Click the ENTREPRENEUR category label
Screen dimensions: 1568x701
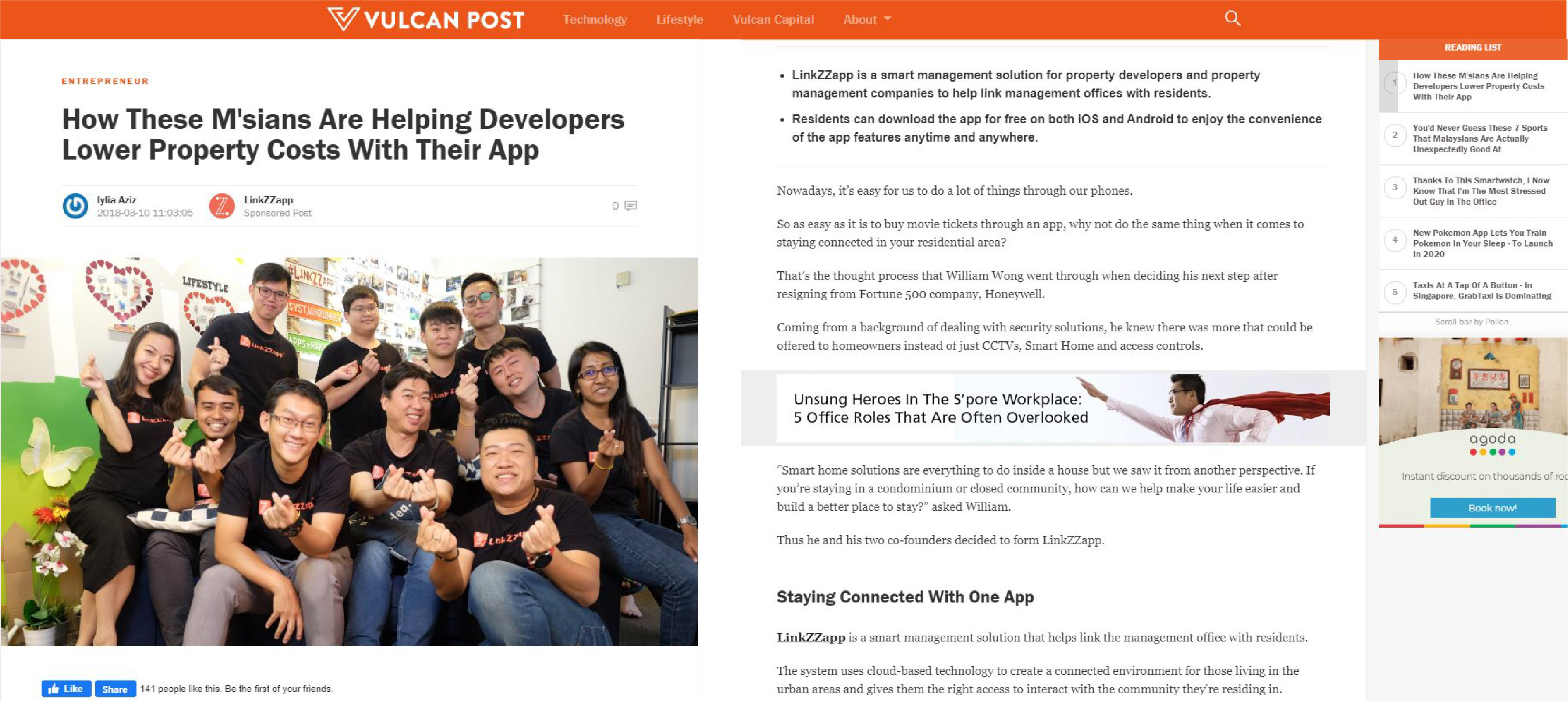click(105, 82)
